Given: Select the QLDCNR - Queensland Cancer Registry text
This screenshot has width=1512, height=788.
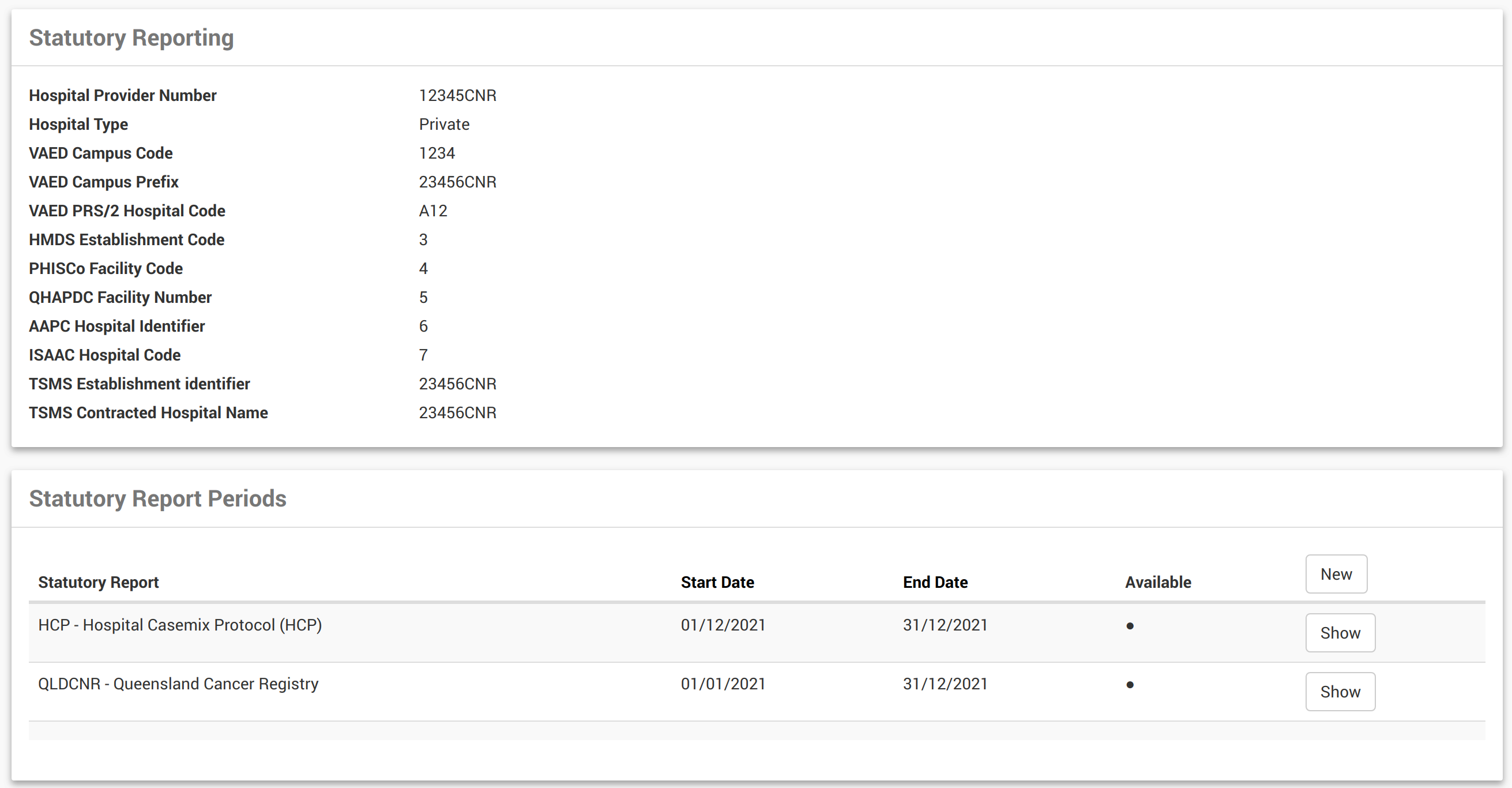Looking at the screenshot, I should point(178,684).
